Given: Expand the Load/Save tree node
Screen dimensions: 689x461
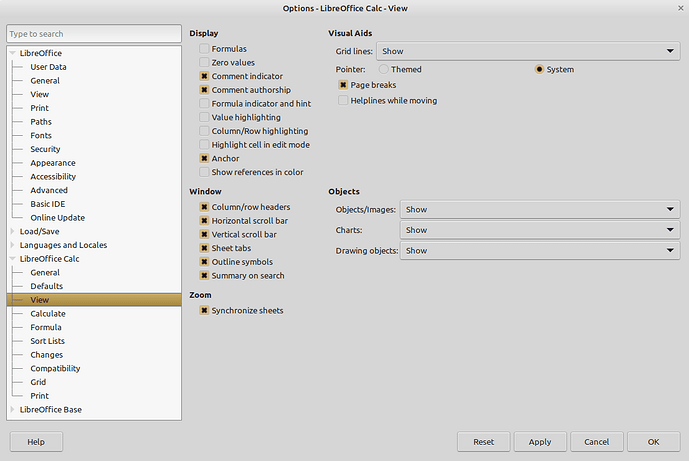Looking at the screenshot, I should 12,231.
